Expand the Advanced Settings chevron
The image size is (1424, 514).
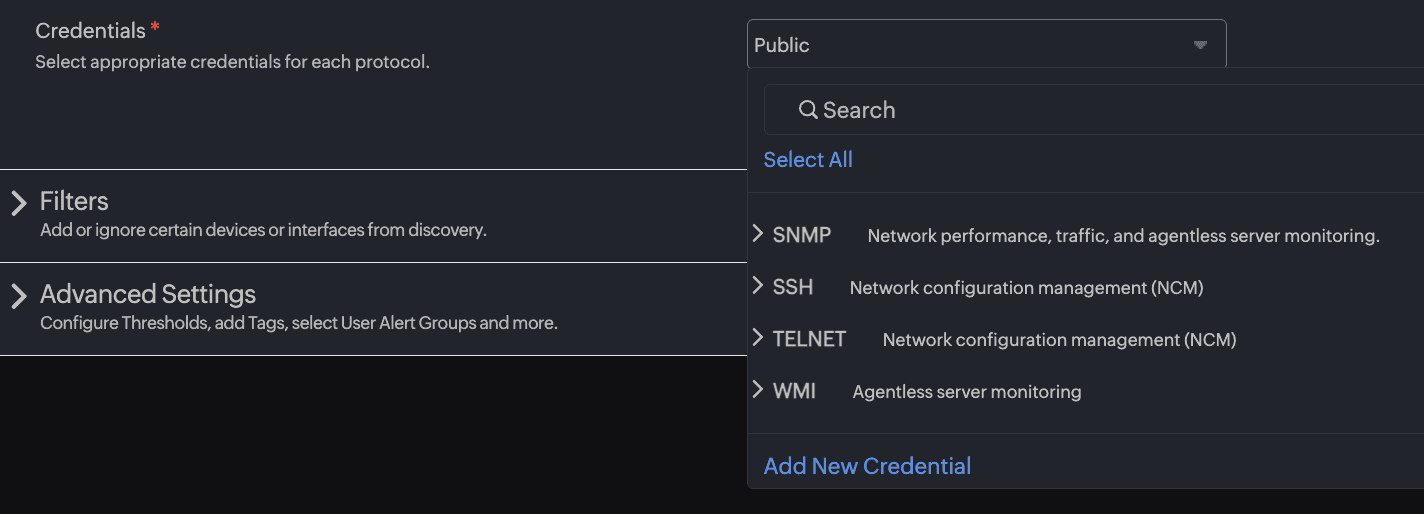[x=19, y=296]
